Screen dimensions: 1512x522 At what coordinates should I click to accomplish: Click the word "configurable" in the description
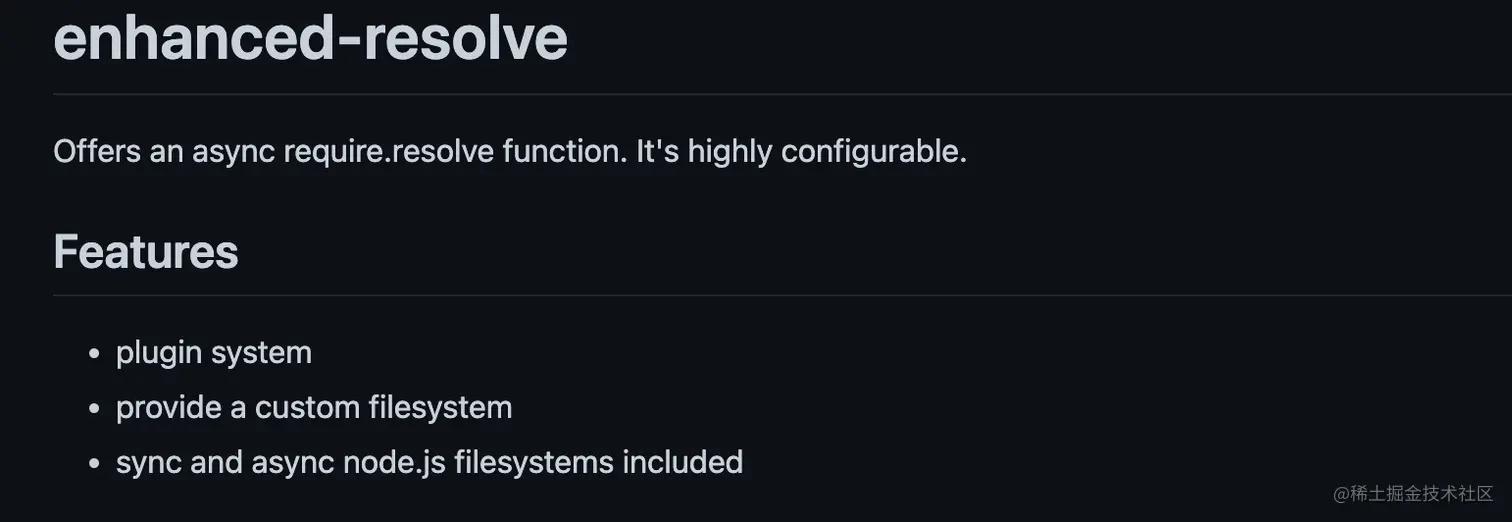click(870, 152)
